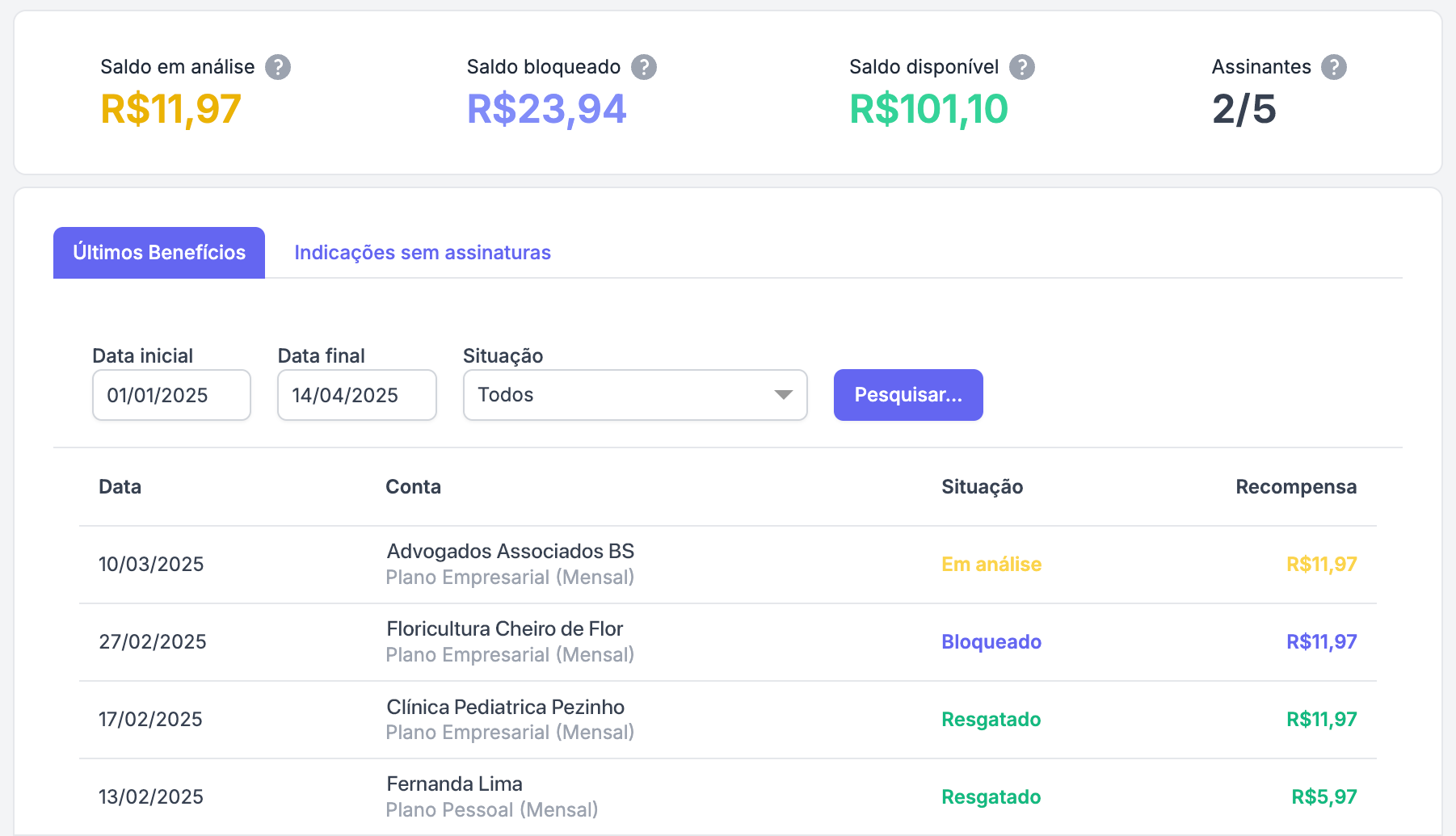The width and height of the screenshot is (1456, 836).
Task: Open Indicações sem assinaturas tab
Action: 422,253
